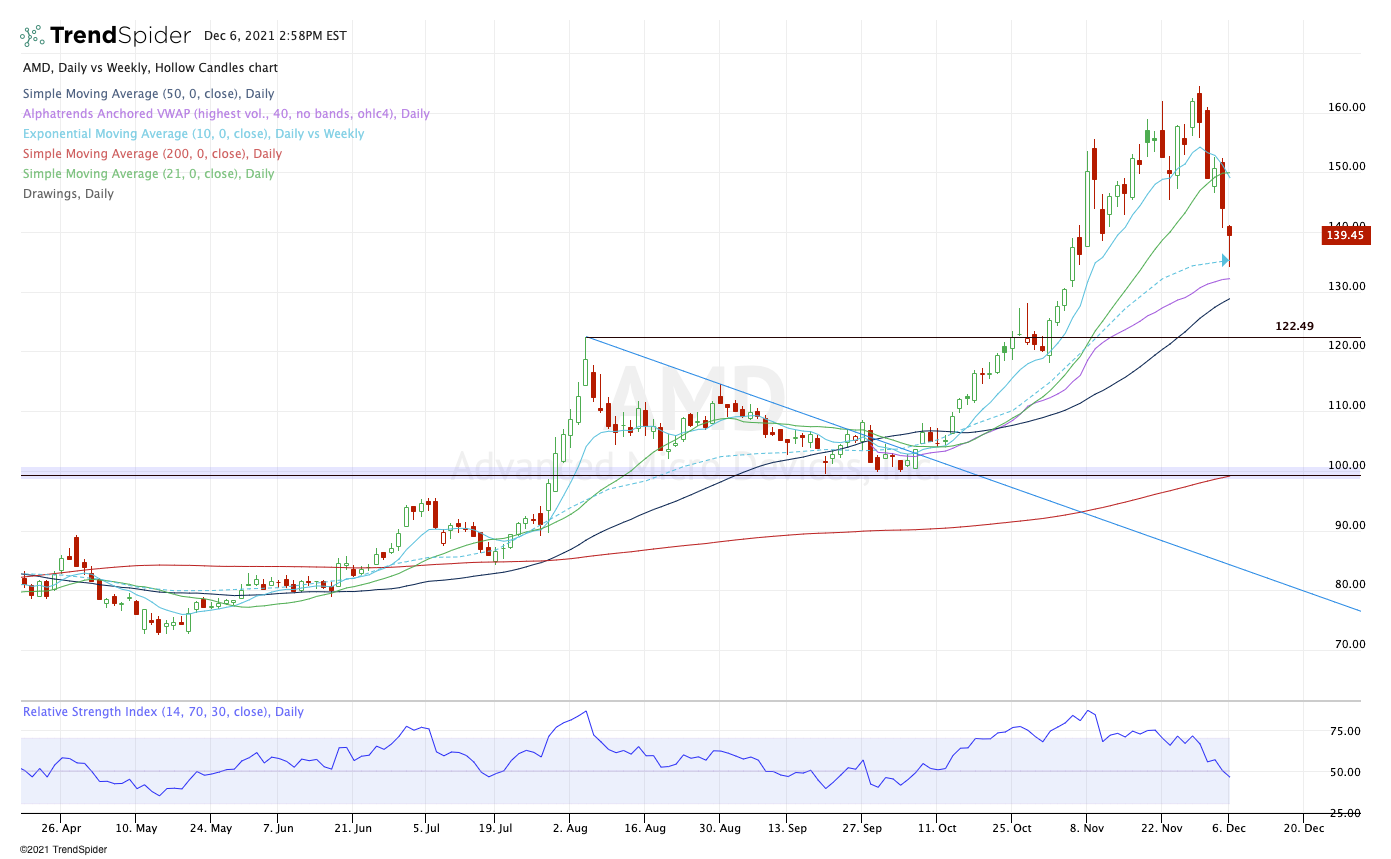The image size is (1391, 859).
Task: Click the 25 Oct date on the time axis
Action: pyautogui.click(x=1010, y=828)
